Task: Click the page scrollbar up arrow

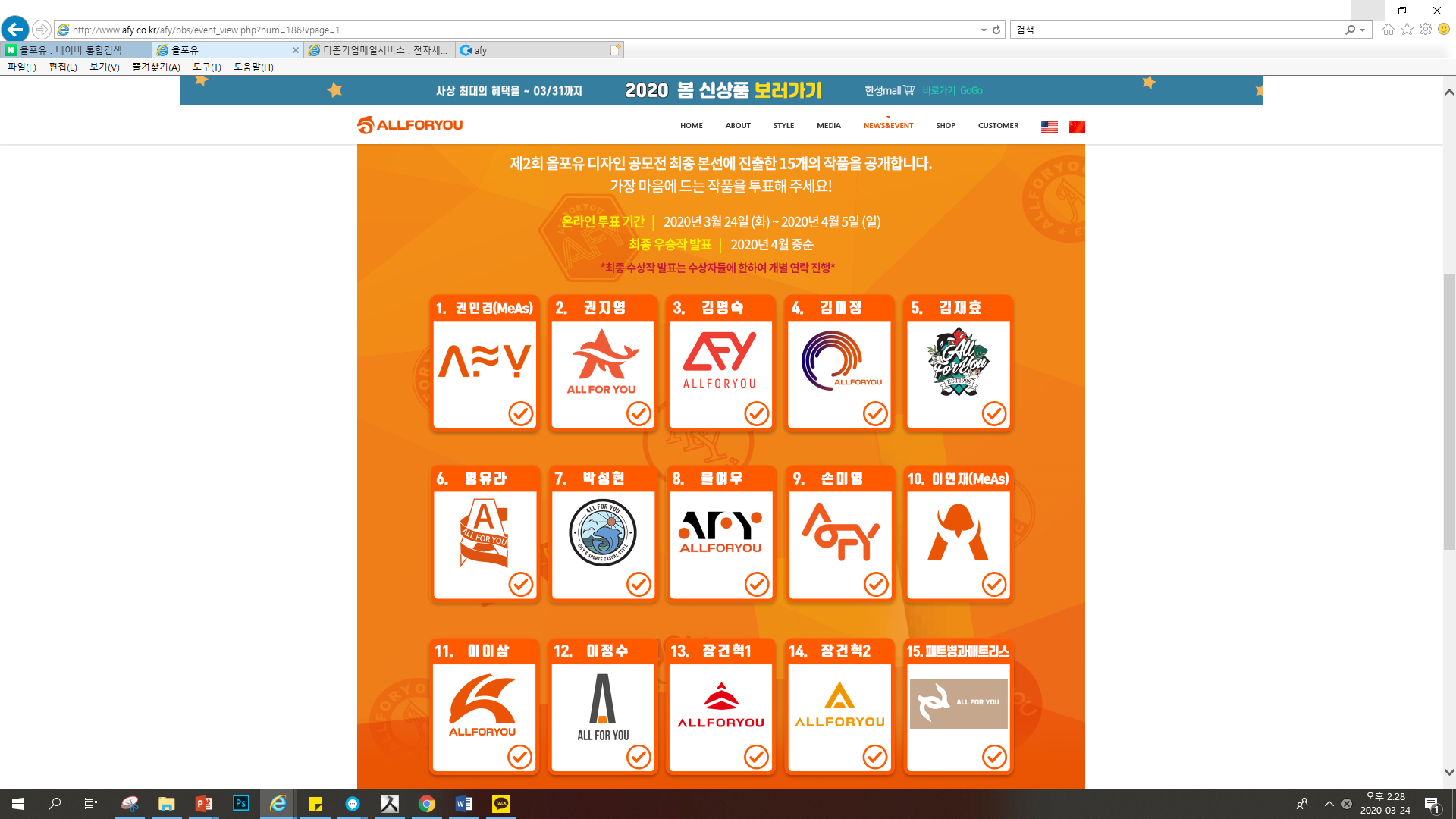Action: (x=1448, y=92)
